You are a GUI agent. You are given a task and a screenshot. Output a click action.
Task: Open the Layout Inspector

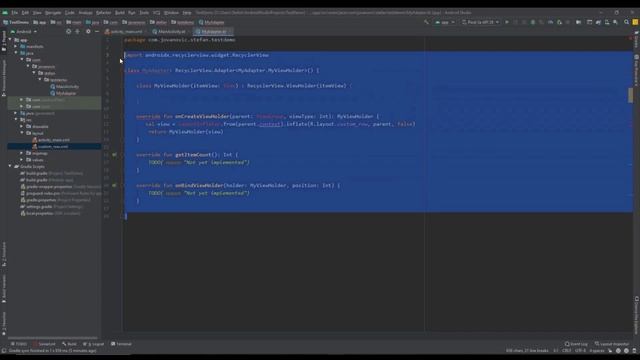point(612,344)
